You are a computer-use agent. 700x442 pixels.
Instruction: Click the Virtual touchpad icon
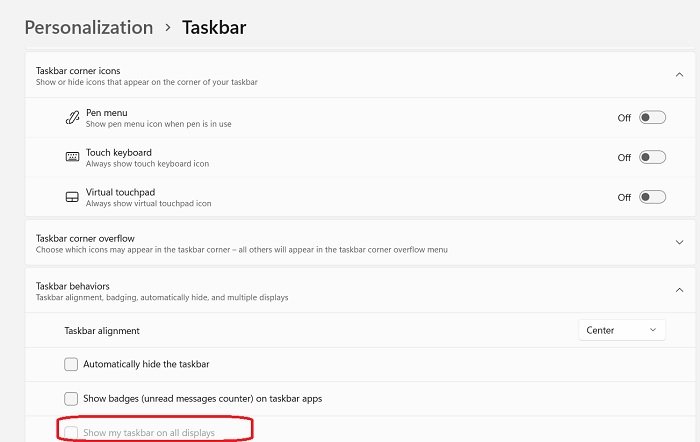(72, 197)
